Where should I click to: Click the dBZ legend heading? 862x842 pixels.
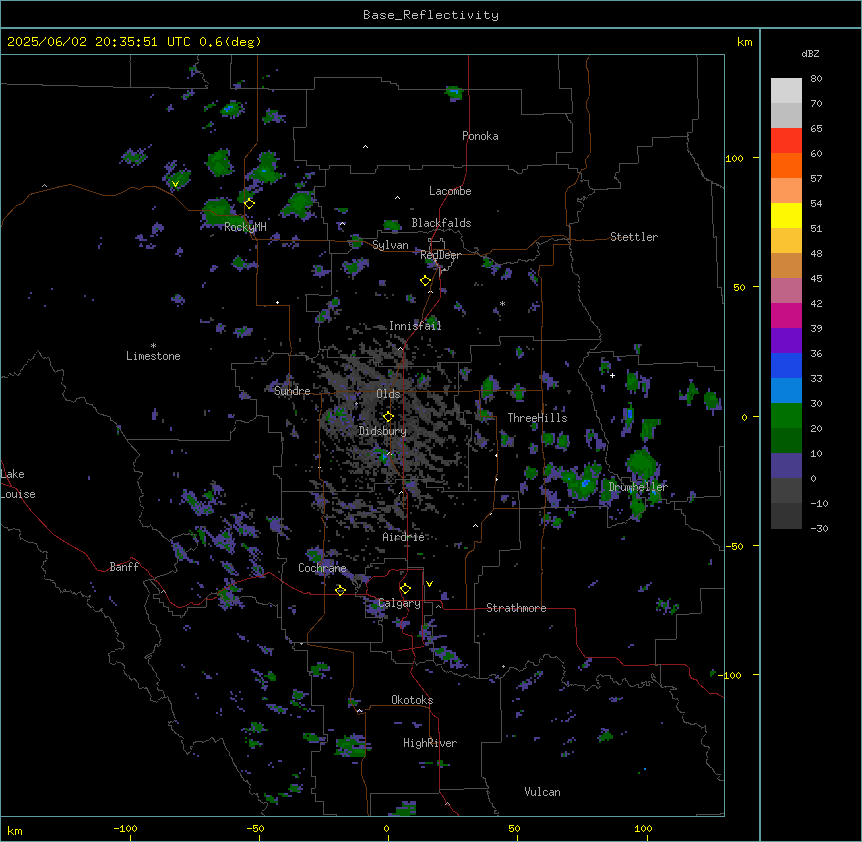coord(810,53)
